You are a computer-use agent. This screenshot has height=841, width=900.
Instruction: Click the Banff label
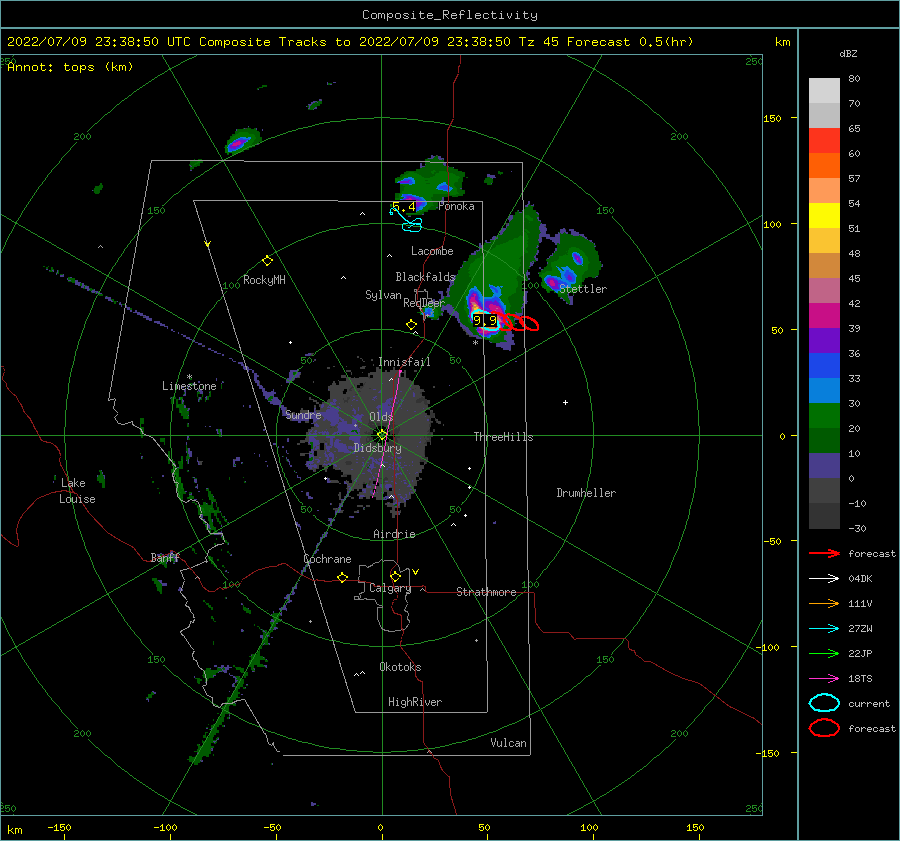(x=165, y=557)
